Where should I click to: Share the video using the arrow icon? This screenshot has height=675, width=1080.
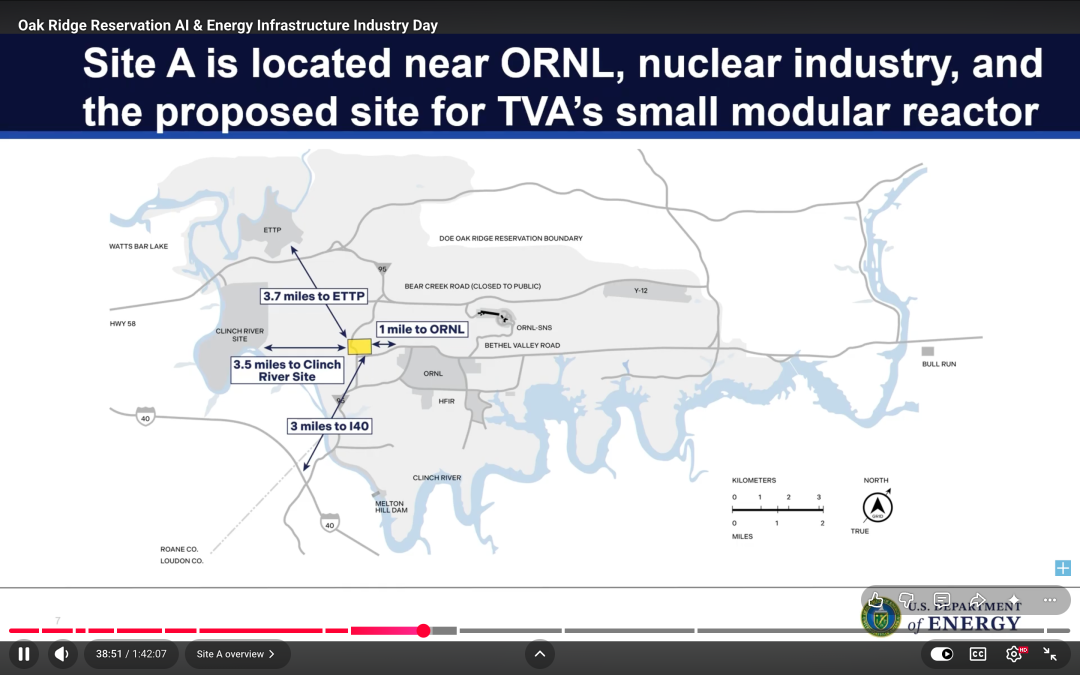(977, 600)
